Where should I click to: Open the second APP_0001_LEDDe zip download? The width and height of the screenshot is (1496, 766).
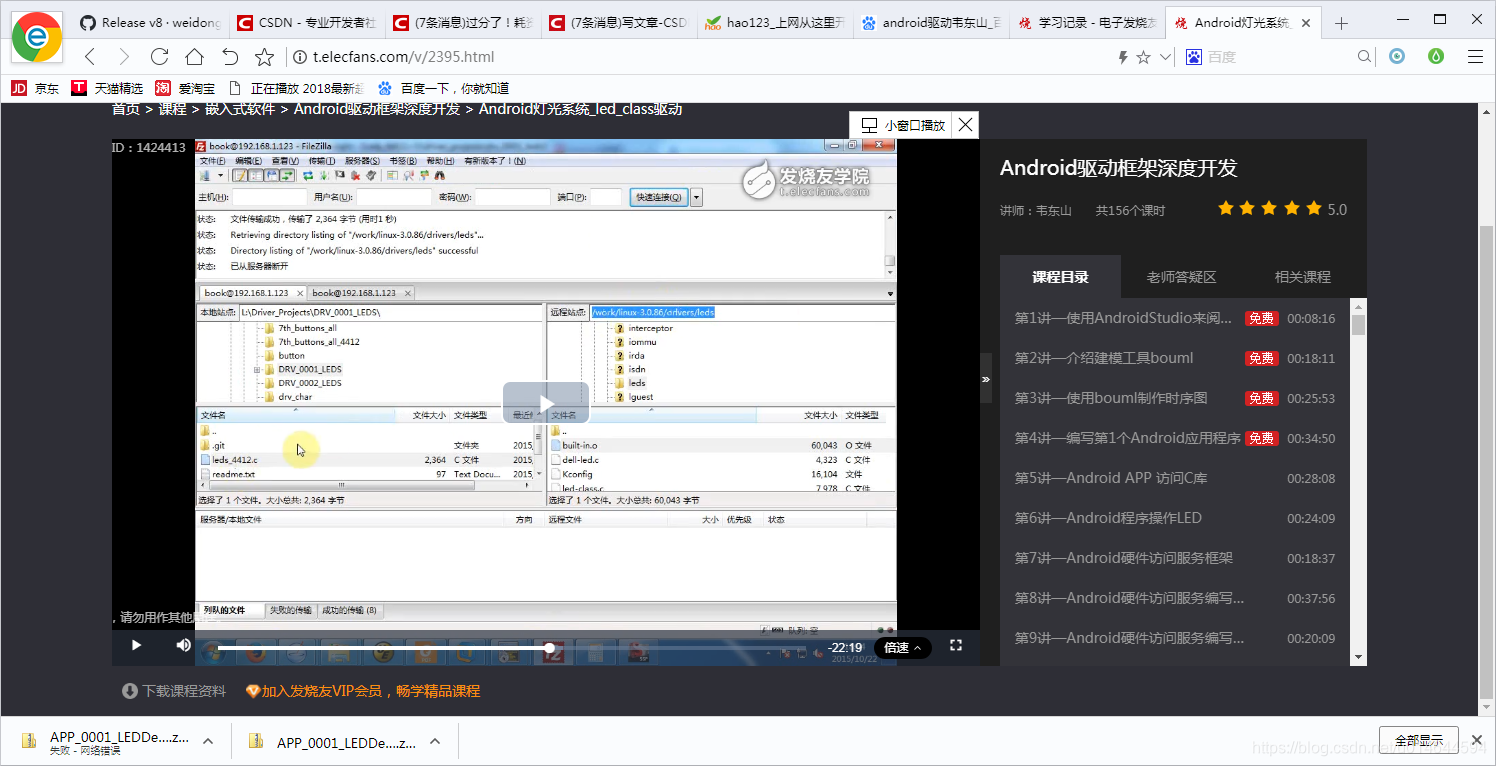pos(333,742)
